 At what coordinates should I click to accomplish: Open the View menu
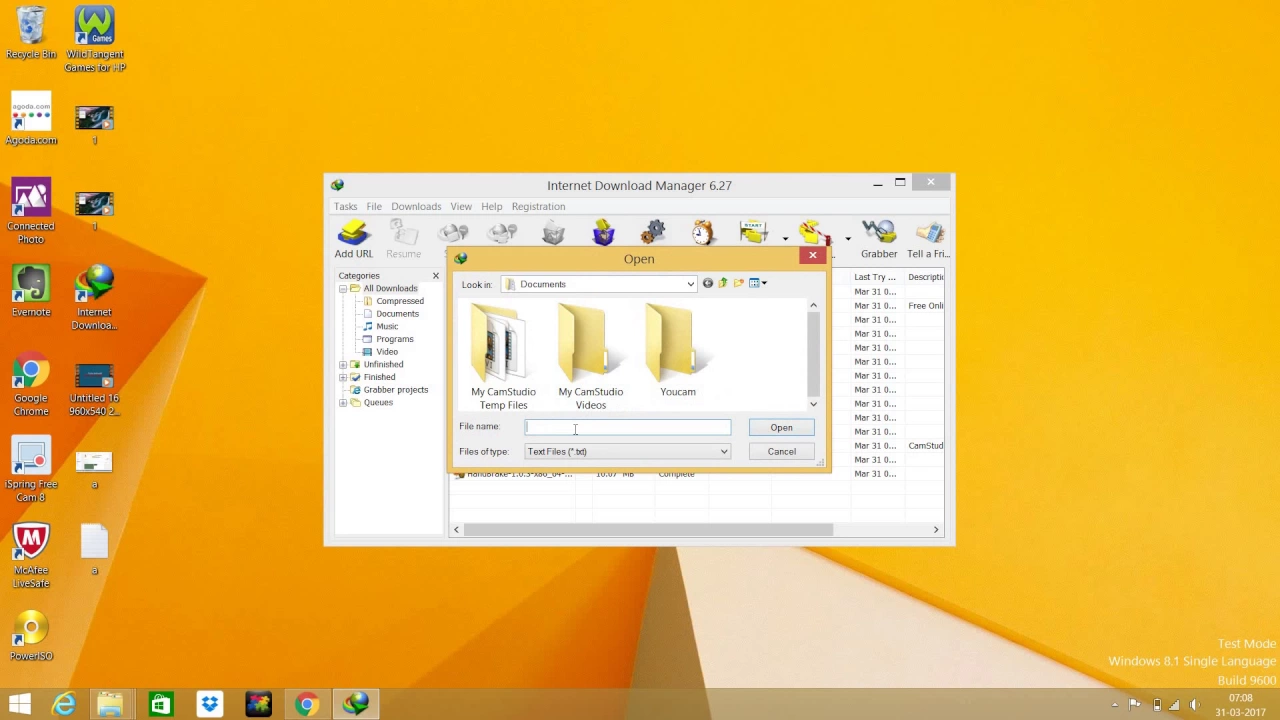pos(461,206)
